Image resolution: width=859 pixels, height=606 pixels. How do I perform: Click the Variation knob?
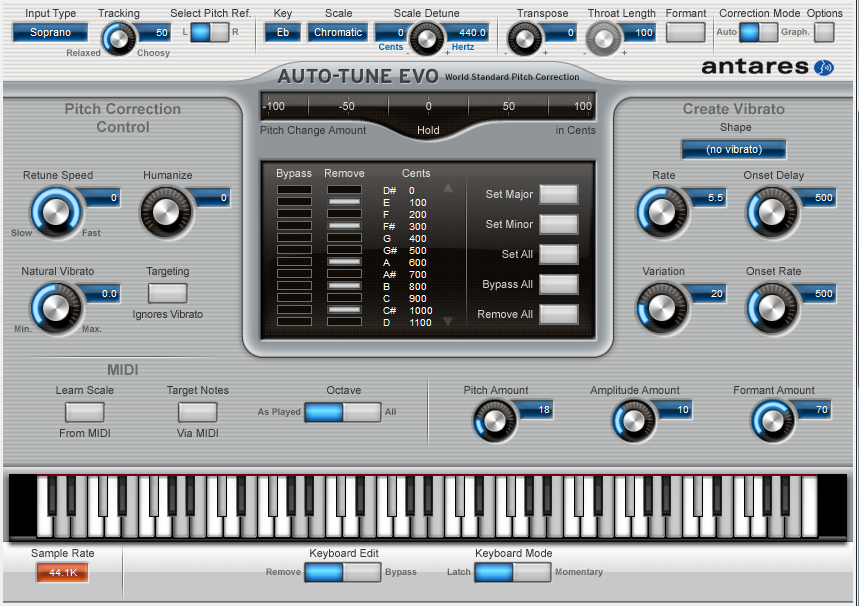coord(662,308)
